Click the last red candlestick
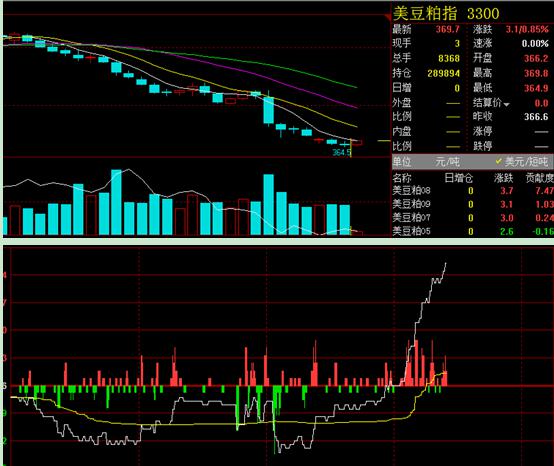Screen dimensions: 554x466 point(356,142)
